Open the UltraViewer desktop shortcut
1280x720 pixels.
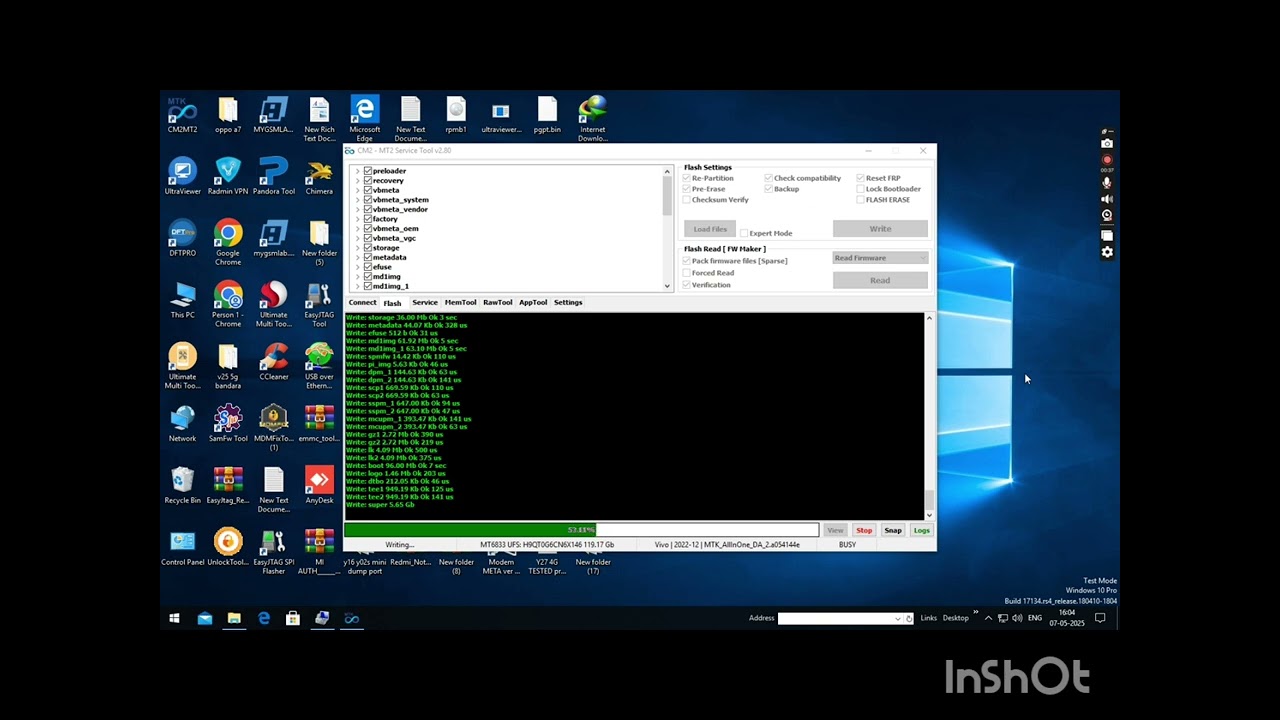click(x=182, y=177)
